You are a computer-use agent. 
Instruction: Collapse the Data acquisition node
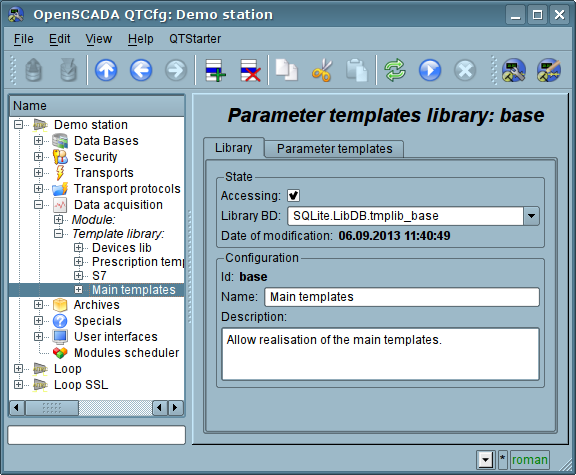coord(38,205)
